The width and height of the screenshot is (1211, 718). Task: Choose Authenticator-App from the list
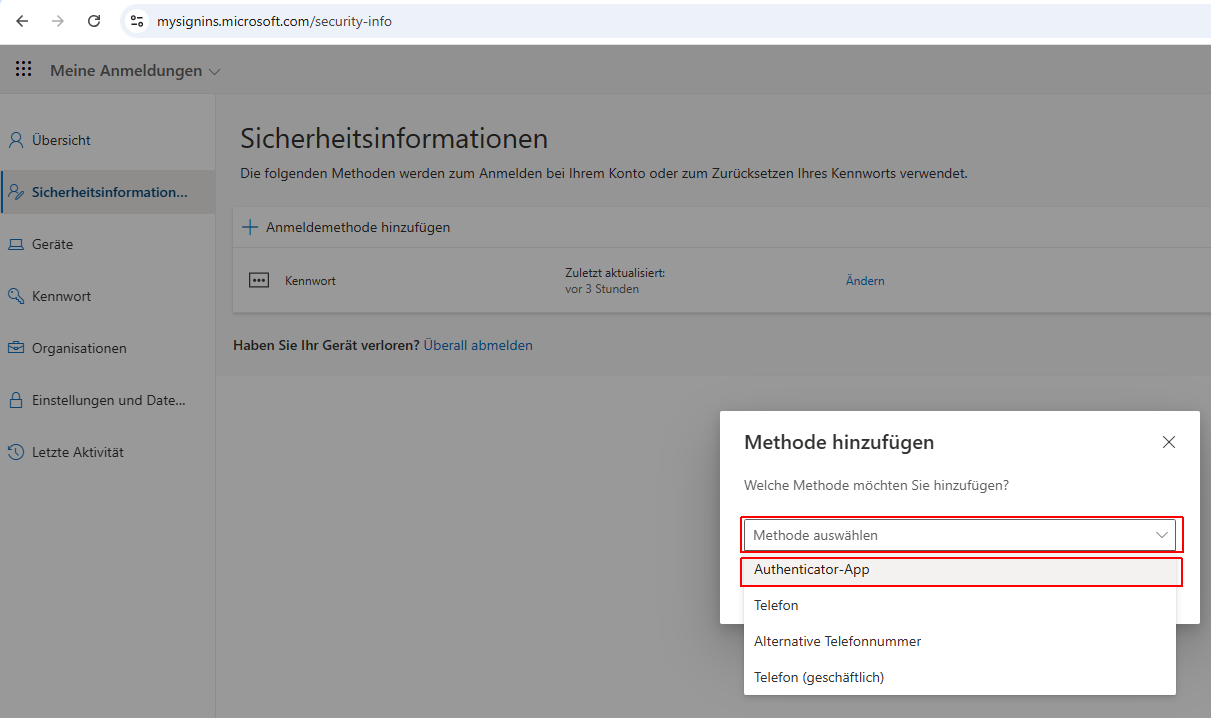point(960,570)
